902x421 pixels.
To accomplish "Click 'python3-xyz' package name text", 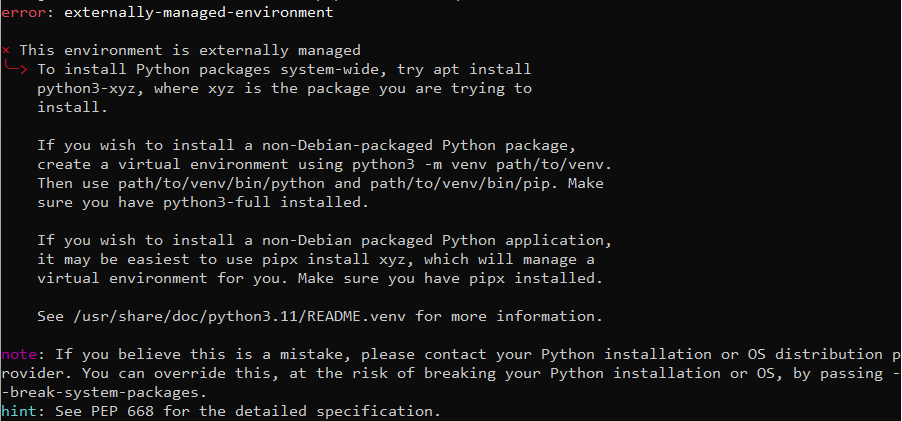I will coord(86,89).
